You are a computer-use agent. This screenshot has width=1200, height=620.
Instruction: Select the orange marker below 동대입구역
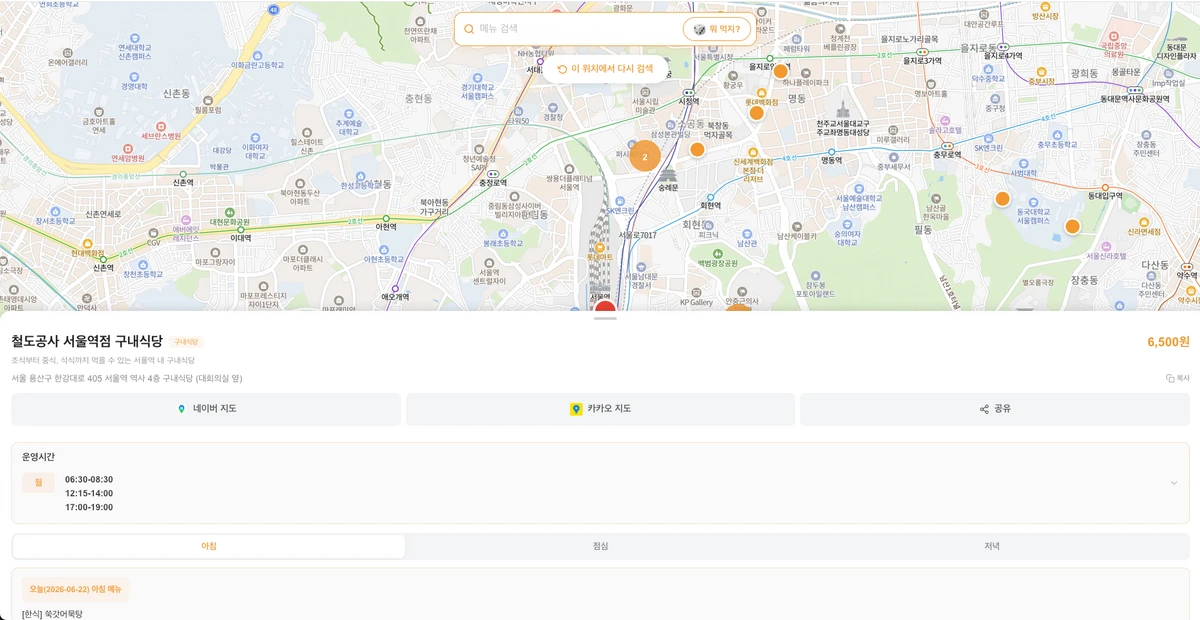coord(1072,227)
